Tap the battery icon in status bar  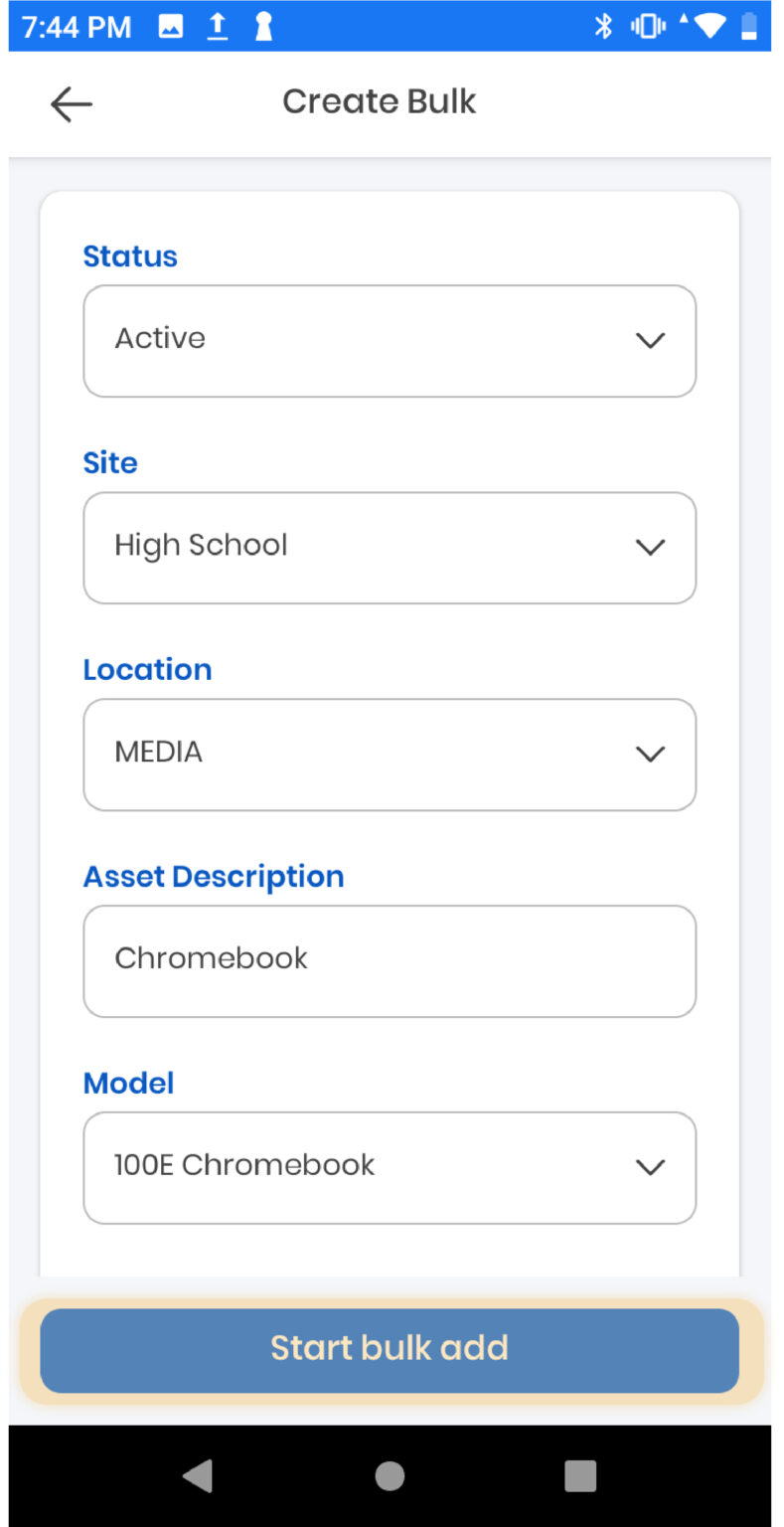(x=749, y=27)
